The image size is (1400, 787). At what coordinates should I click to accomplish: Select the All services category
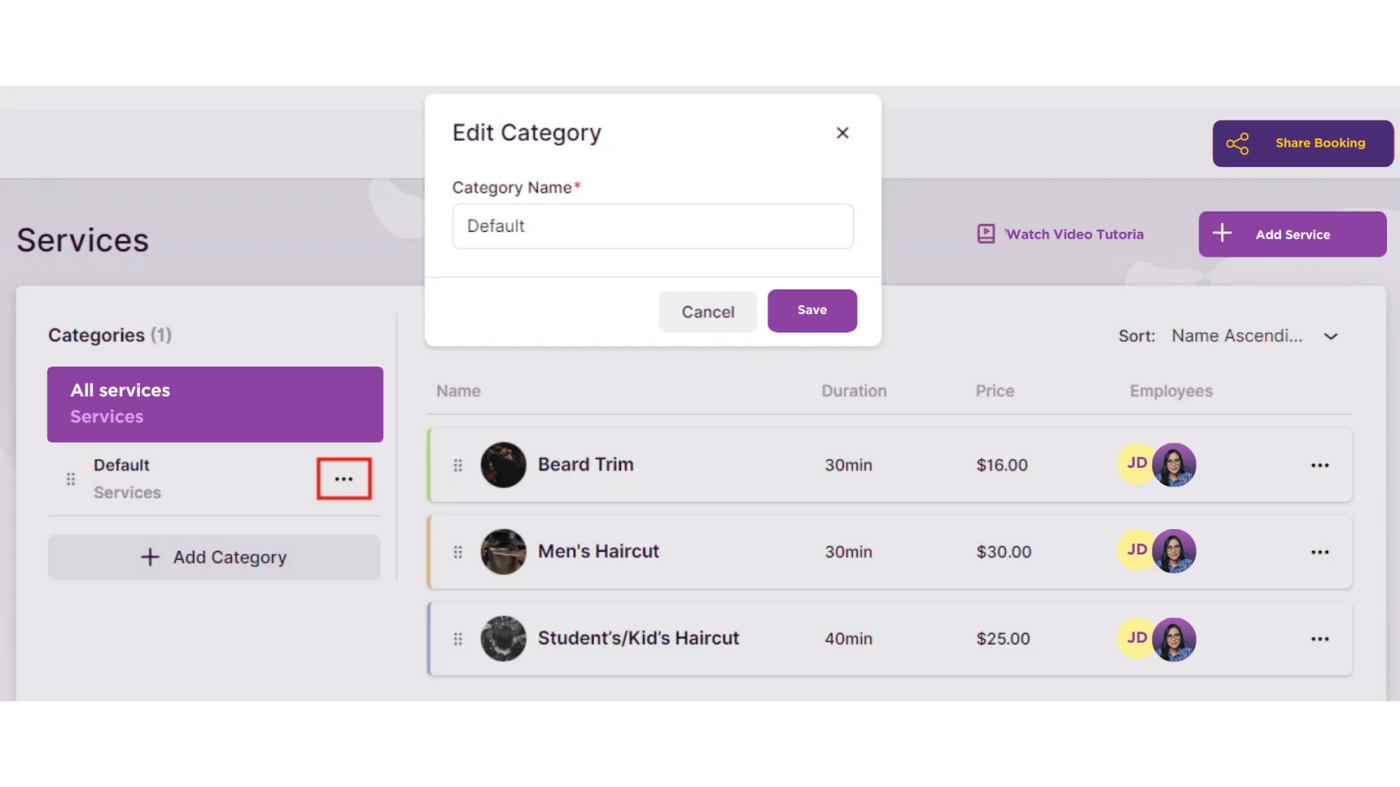point(215,404)
